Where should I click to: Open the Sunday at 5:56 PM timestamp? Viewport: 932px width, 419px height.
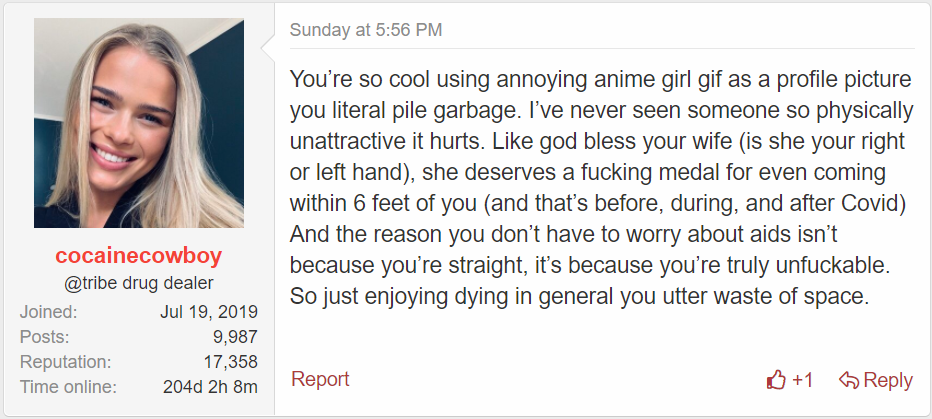pos(366,30)
